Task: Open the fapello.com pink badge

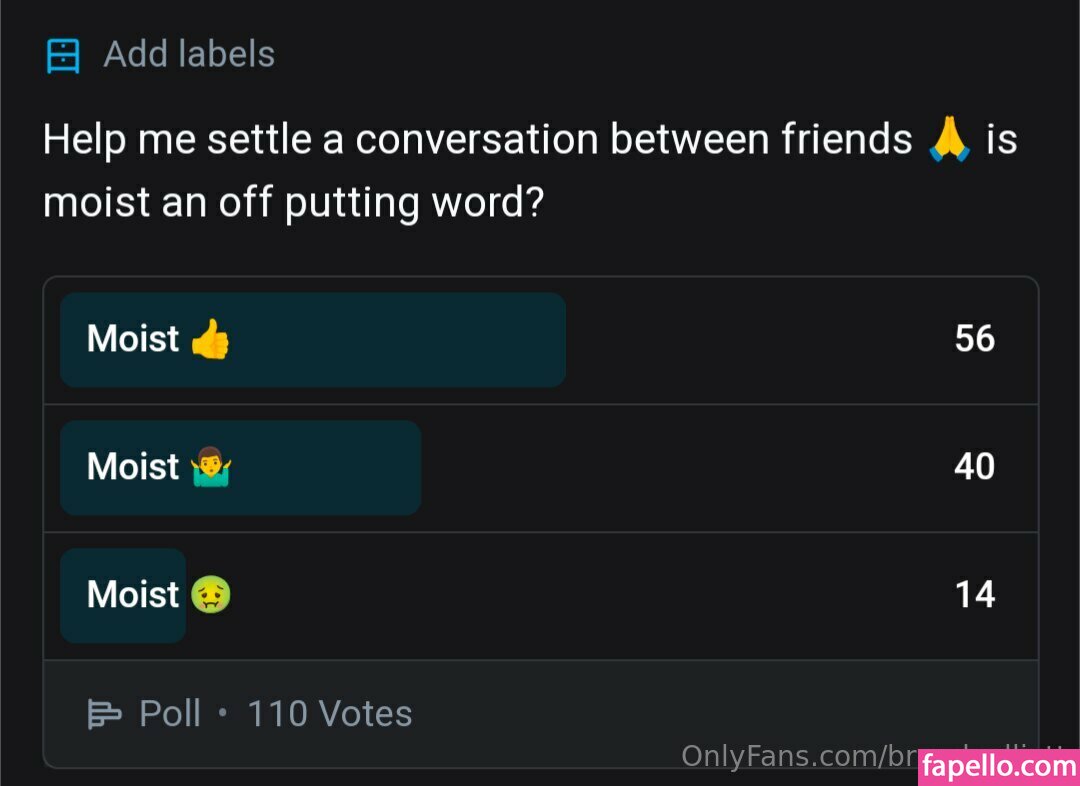Action: tap(998, 767)
